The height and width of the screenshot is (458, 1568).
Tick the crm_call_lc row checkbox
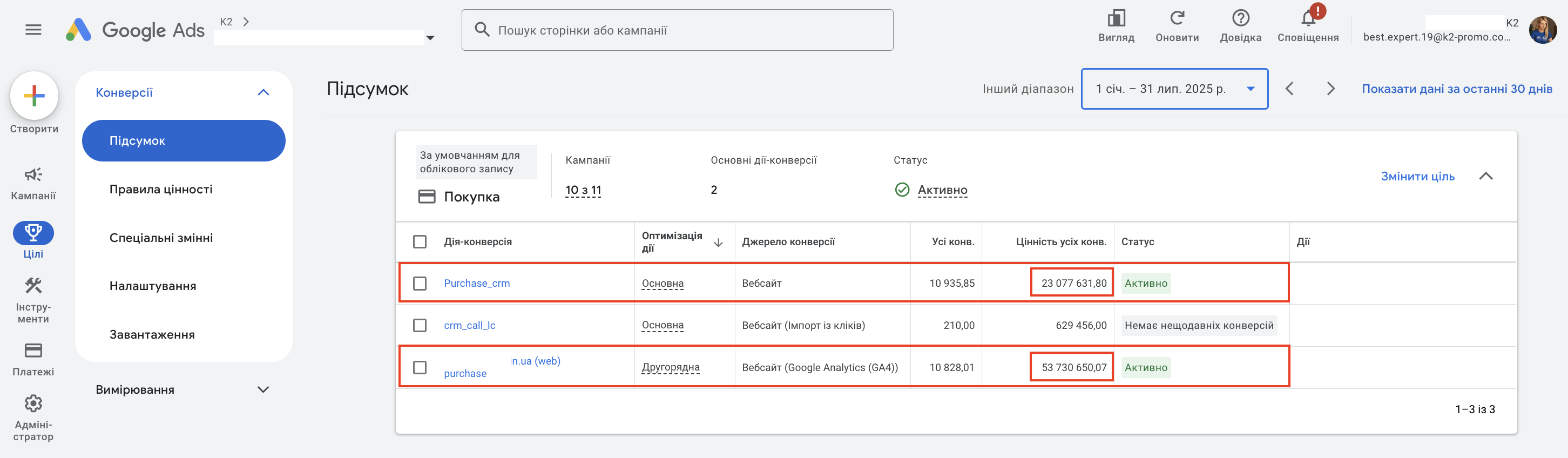click(420, 325)
